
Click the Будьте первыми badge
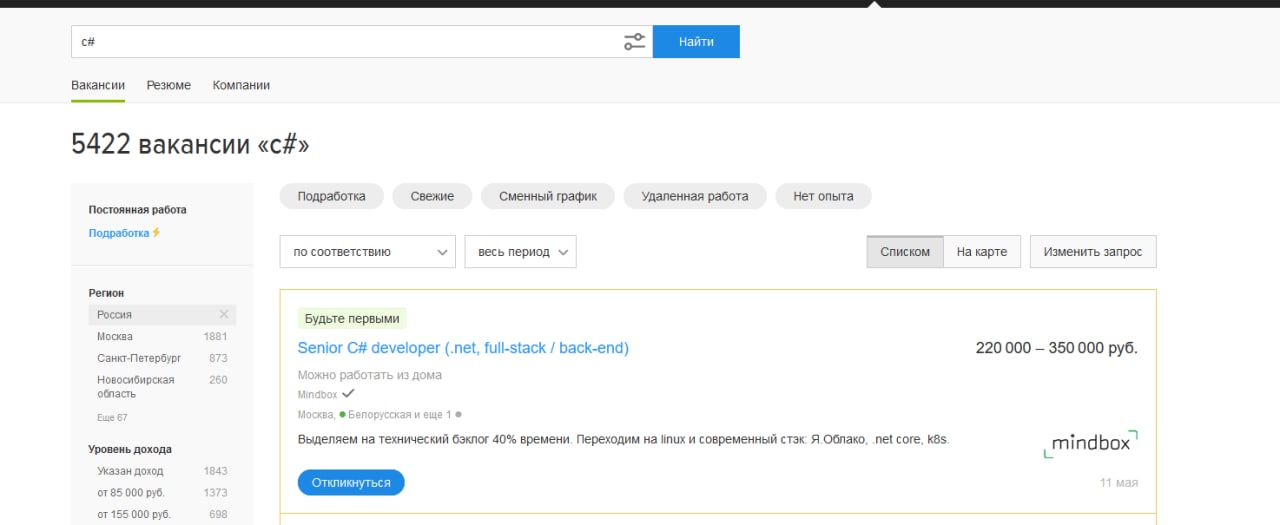[352, 319]
